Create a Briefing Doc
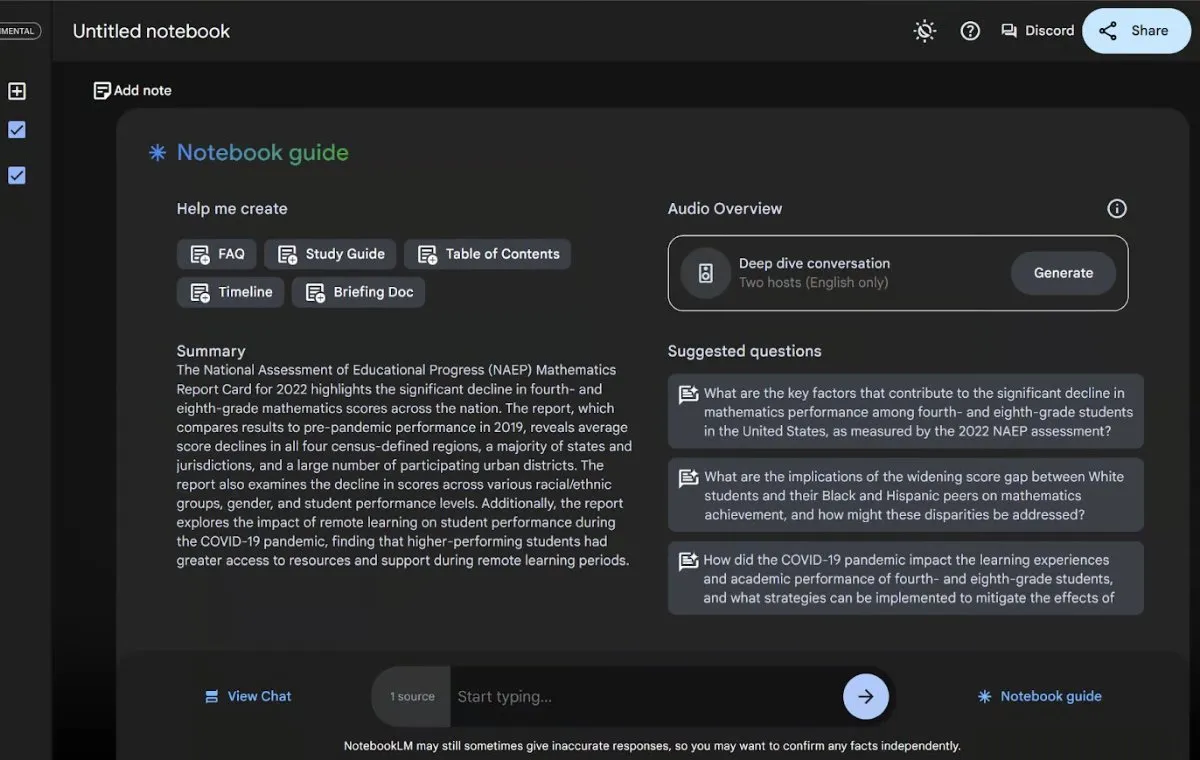Viewport: 1200px width, 760px height. click(x=359, y=292)
